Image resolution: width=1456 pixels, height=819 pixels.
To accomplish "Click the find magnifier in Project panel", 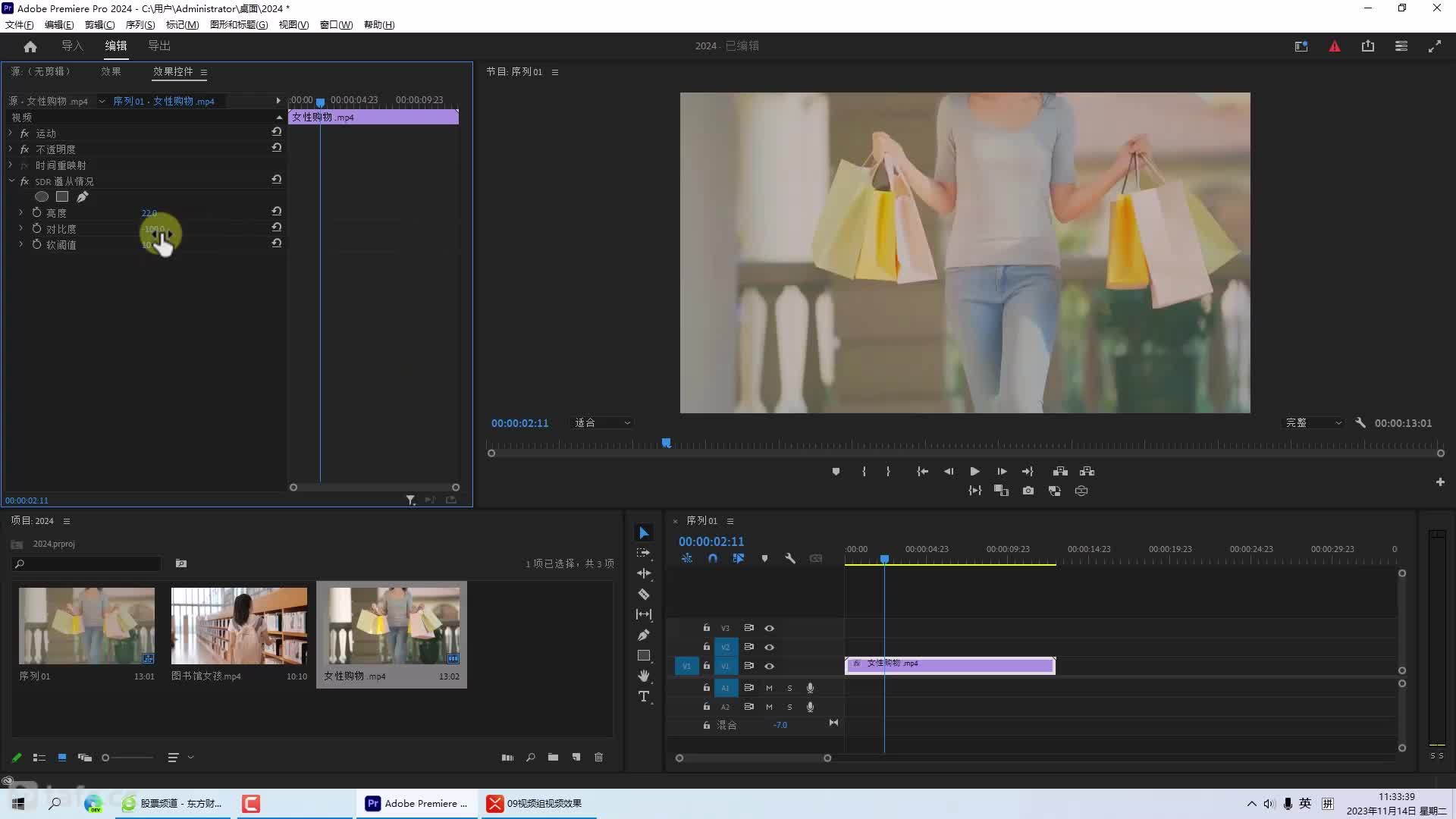I will click(x=531, y=758).
